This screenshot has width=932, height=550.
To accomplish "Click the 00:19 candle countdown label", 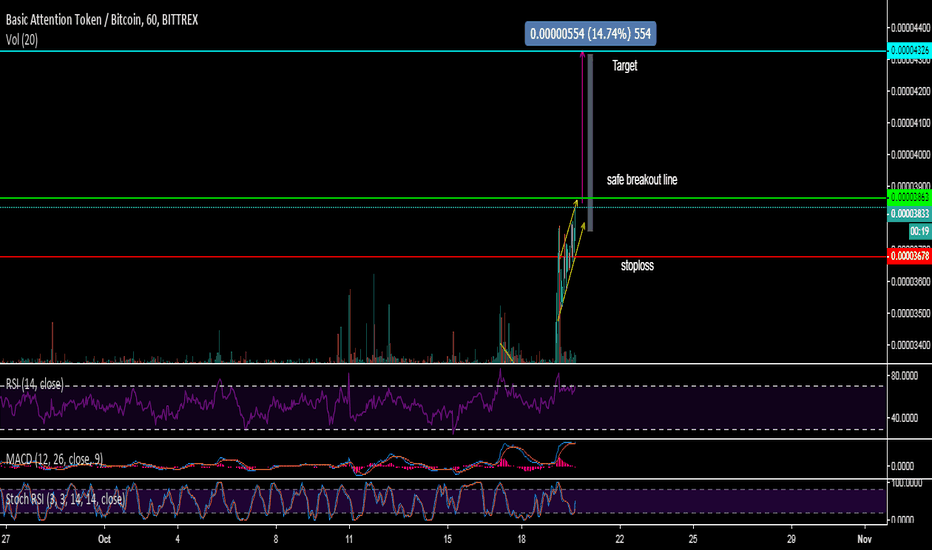I will [920, 231].
